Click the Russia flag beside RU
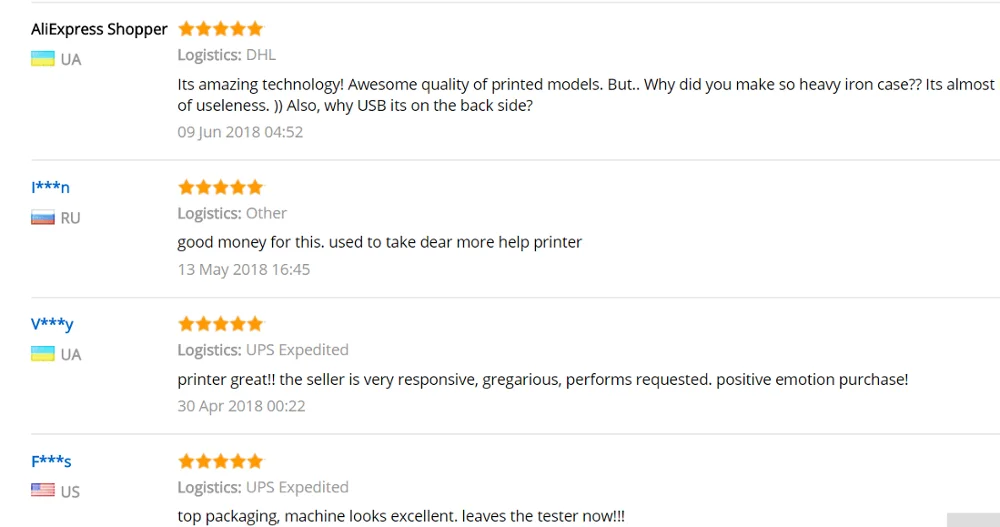Viewport: 1000px width, 527px height. [x=42, y=217]
